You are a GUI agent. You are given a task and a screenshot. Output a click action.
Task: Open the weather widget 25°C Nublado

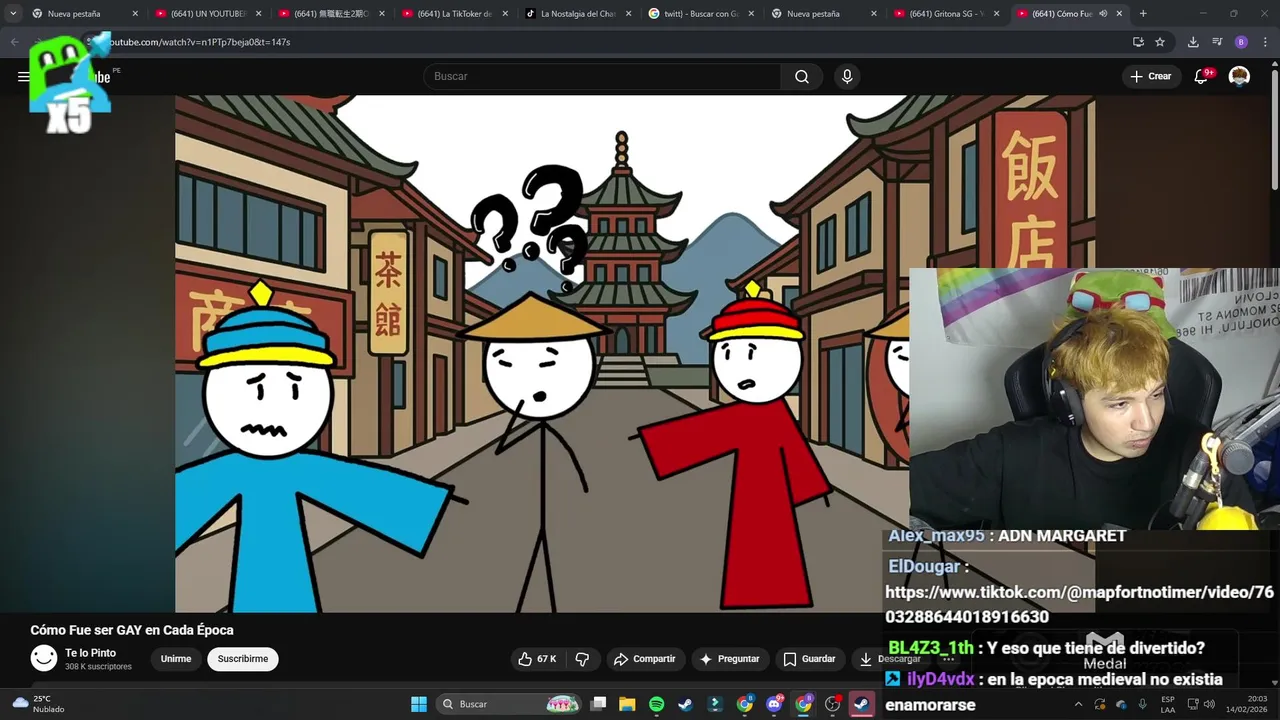click(x=40, y=704)
